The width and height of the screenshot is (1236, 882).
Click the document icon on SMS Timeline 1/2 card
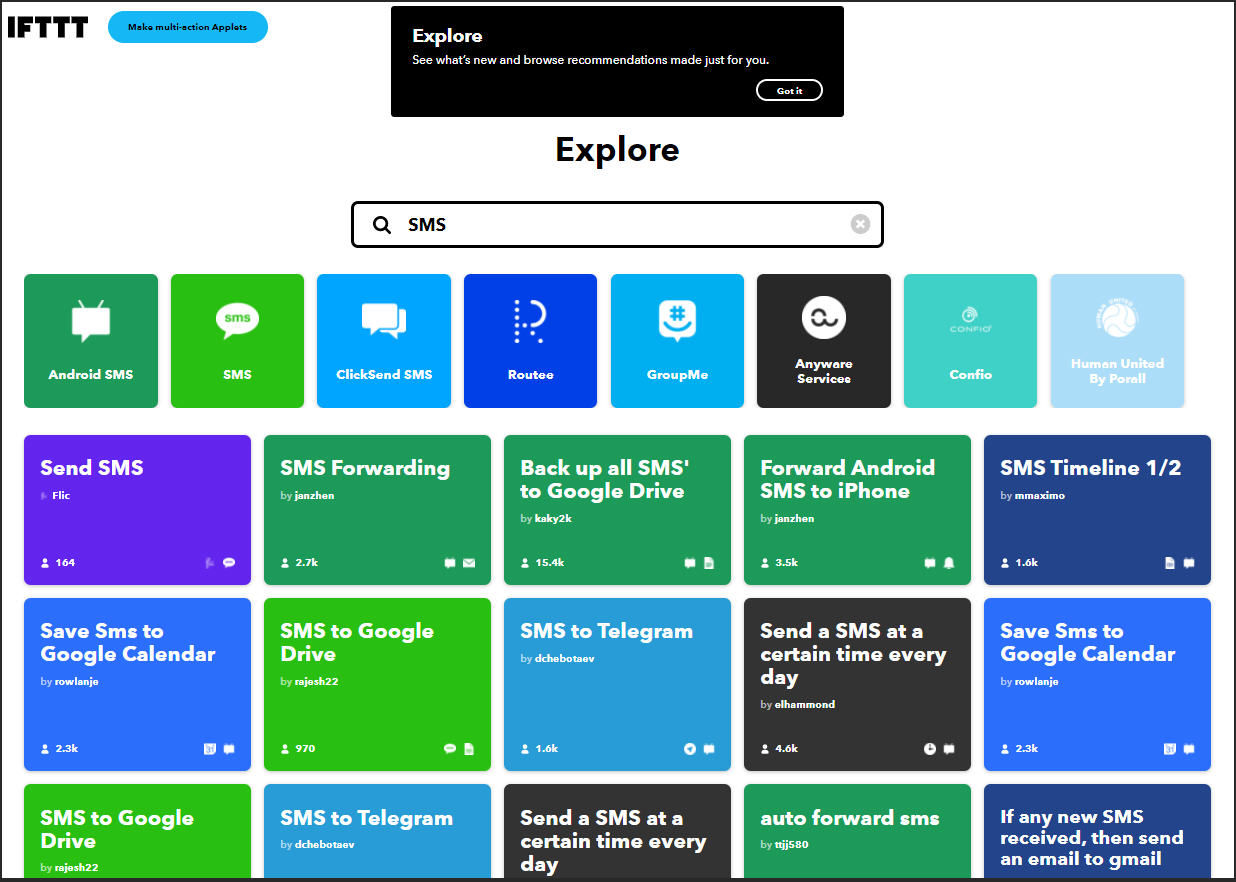pos(1170,563)
